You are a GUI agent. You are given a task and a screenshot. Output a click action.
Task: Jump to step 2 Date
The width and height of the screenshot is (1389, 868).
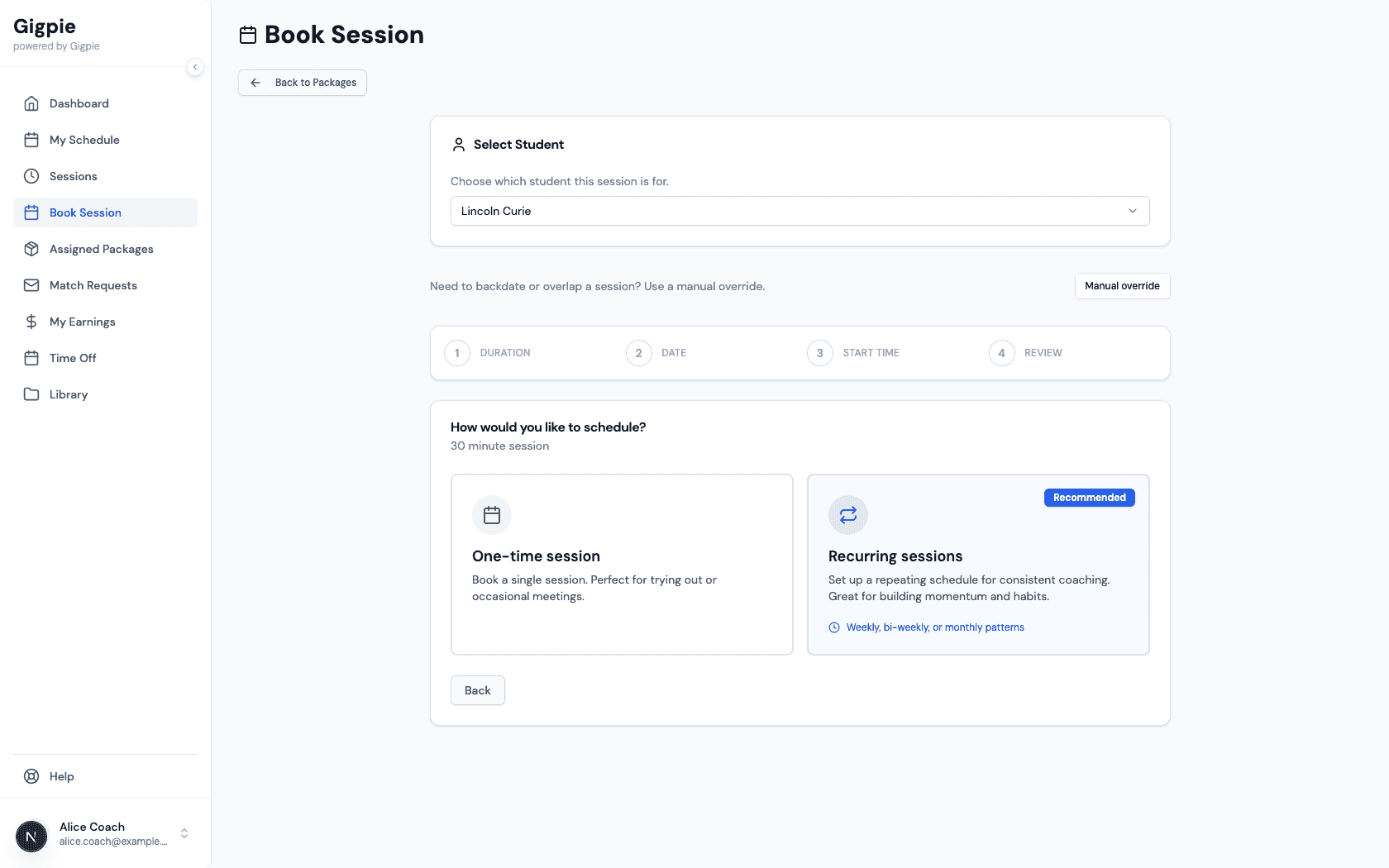click(x=639, y=353)
